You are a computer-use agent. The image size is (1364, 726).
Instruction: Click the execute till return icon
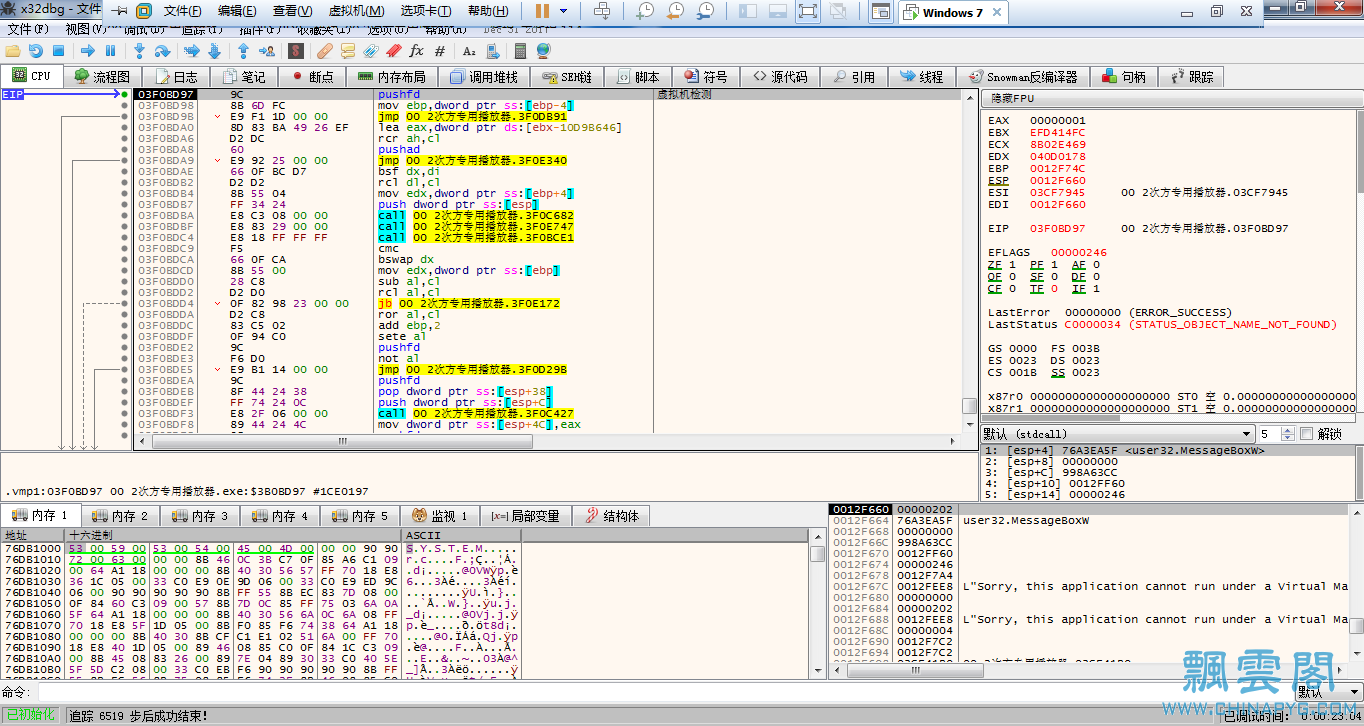click(x=243, y=50)
